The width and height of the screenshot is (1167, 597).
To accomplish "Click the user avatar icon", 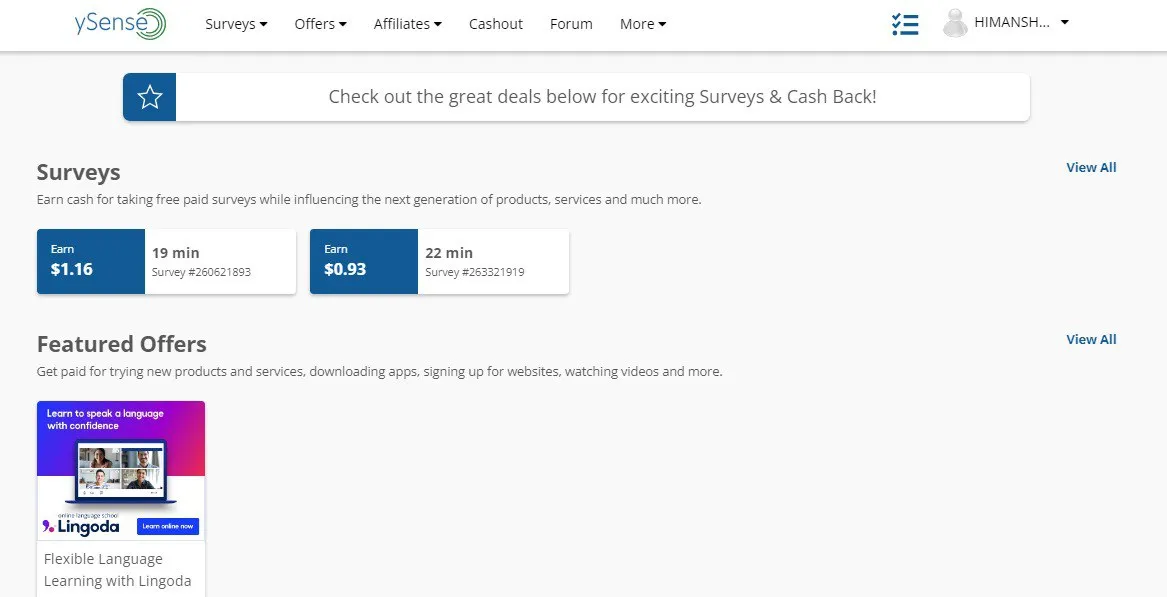I will pyautogui.click(x=955, y=24).
